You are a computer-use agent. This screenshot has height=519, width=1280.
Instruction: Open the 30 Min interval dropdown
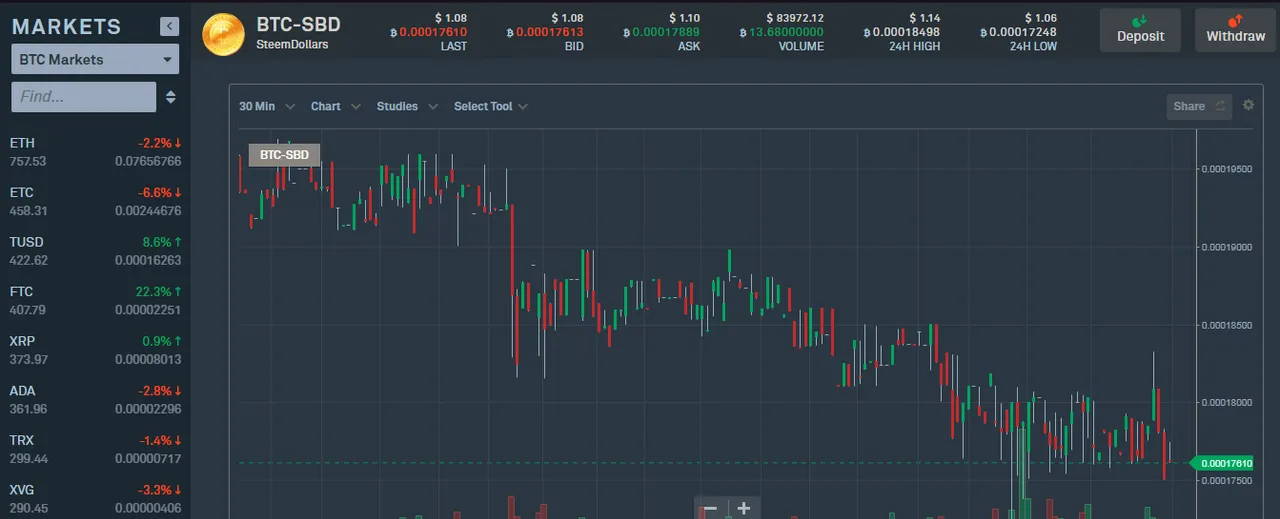[266, 106]
